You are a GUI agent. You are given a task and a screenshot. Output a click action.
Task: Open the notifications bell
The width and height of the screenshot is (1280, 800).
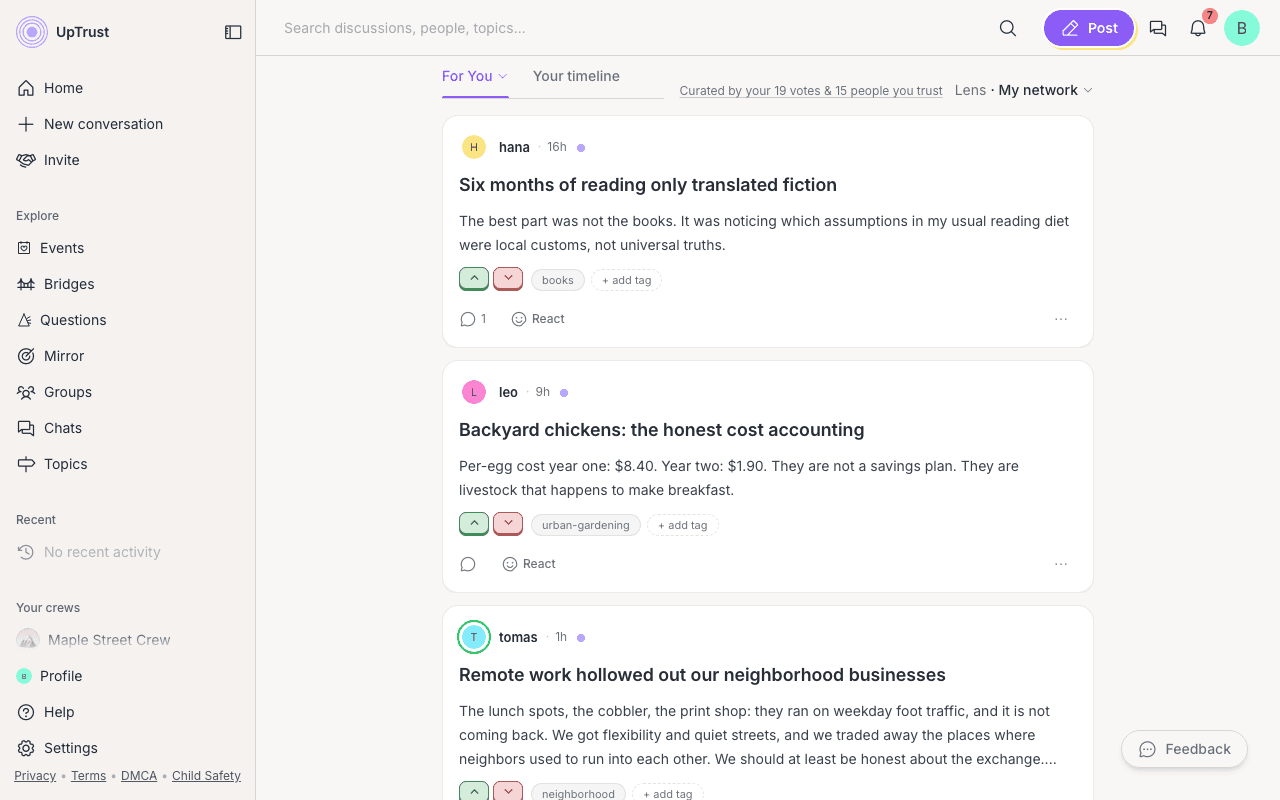pos(1198,28)
